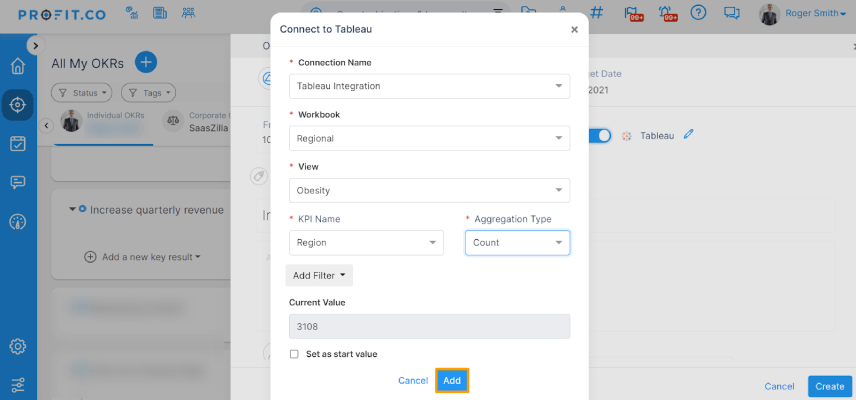
Task: Click the Current Value field showing 3108
Action: point(430,326)
